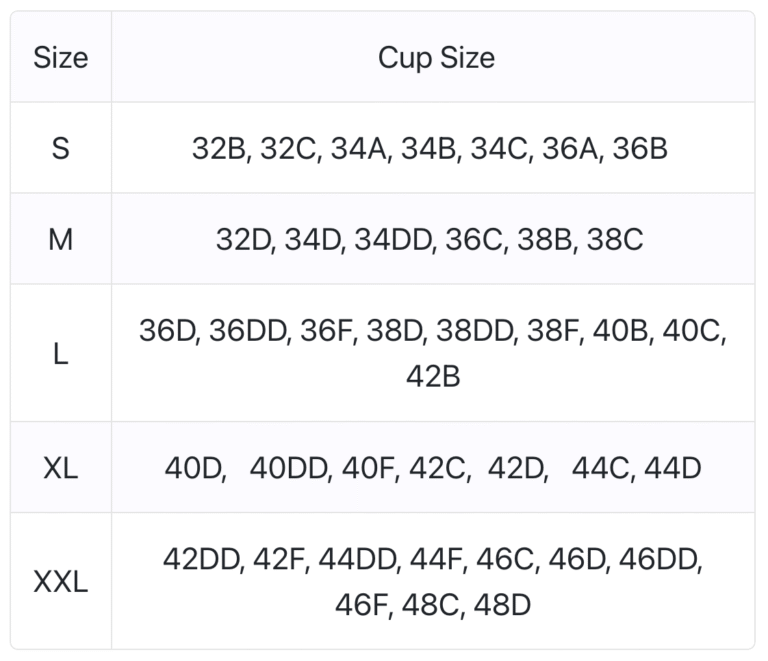Select the S size cell

(61, 148)
